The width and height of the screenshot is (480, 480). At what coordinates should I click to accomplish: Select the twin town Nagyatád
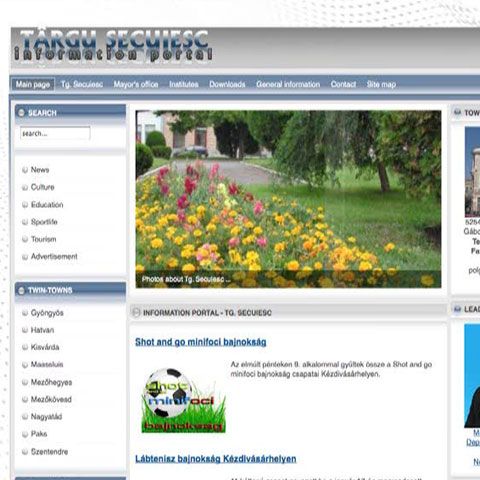point(46,416)
